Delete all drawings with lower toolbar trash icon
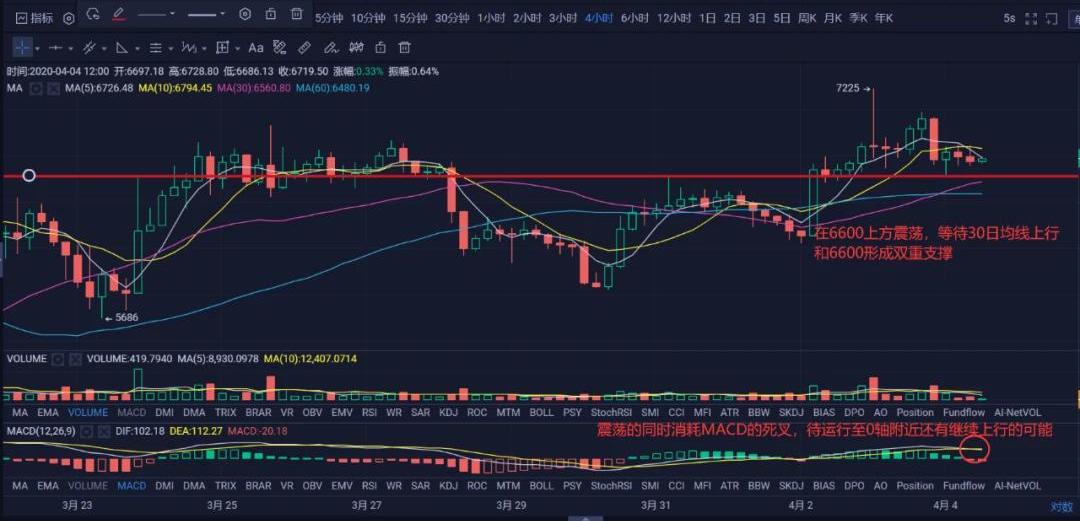The height and width of the screenshot is (521, 1080). pyautogui.click(x=404, y=47)
